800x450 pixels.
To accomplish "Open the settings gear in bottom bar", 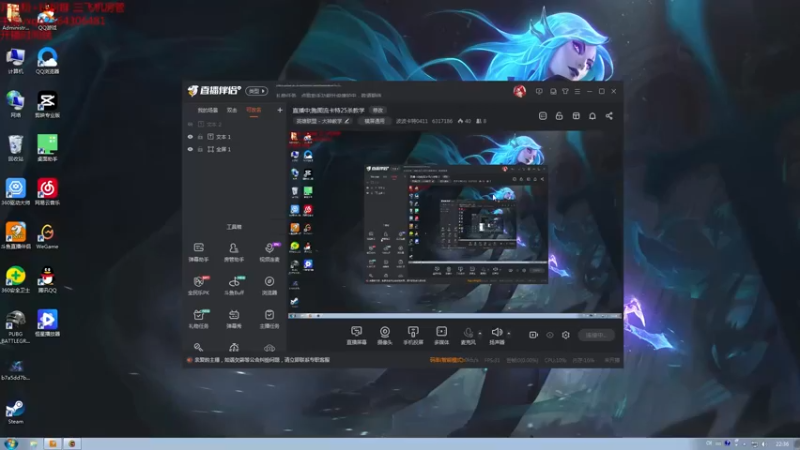I will pyautogui.click(x=566, y=335).
